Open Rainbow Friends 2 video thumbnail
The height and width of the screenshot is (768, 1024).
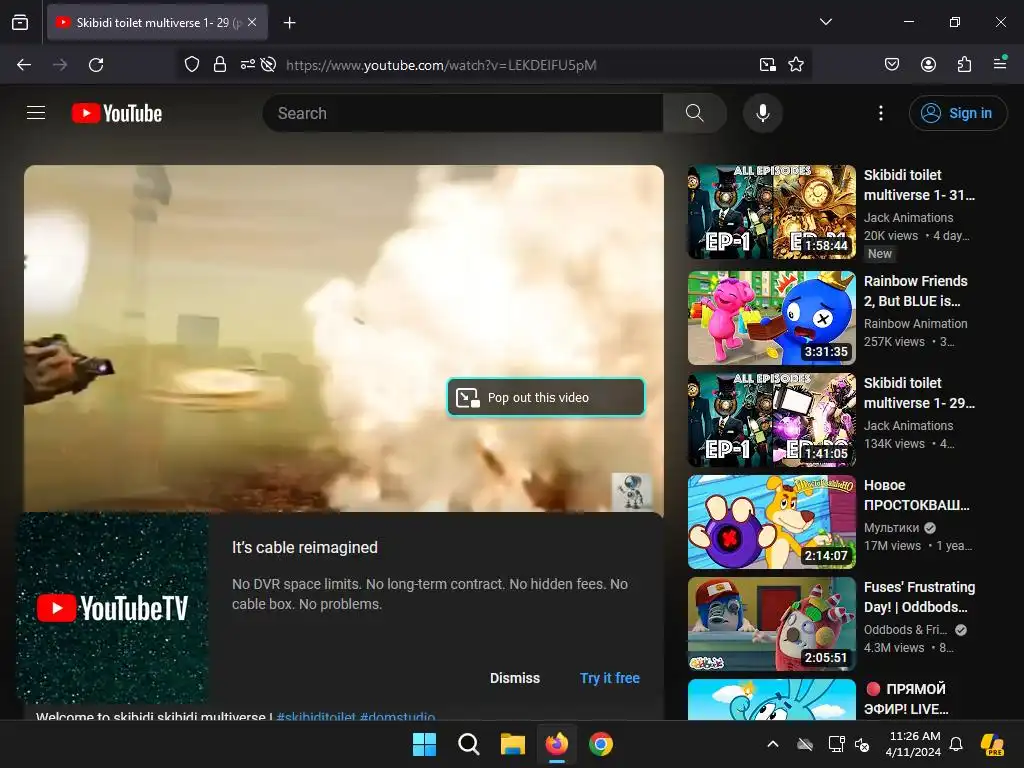771,318
